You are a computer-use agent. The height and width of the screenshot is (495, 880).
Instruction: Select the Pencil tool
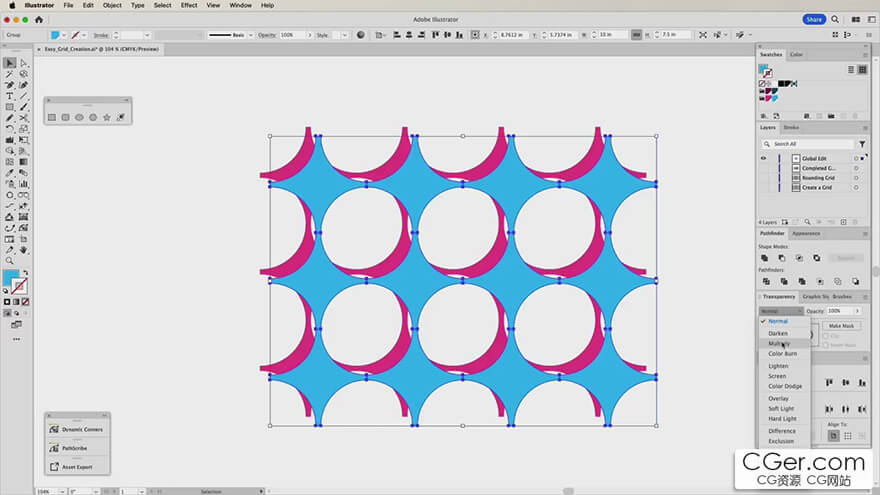click(x=10, y=118)
